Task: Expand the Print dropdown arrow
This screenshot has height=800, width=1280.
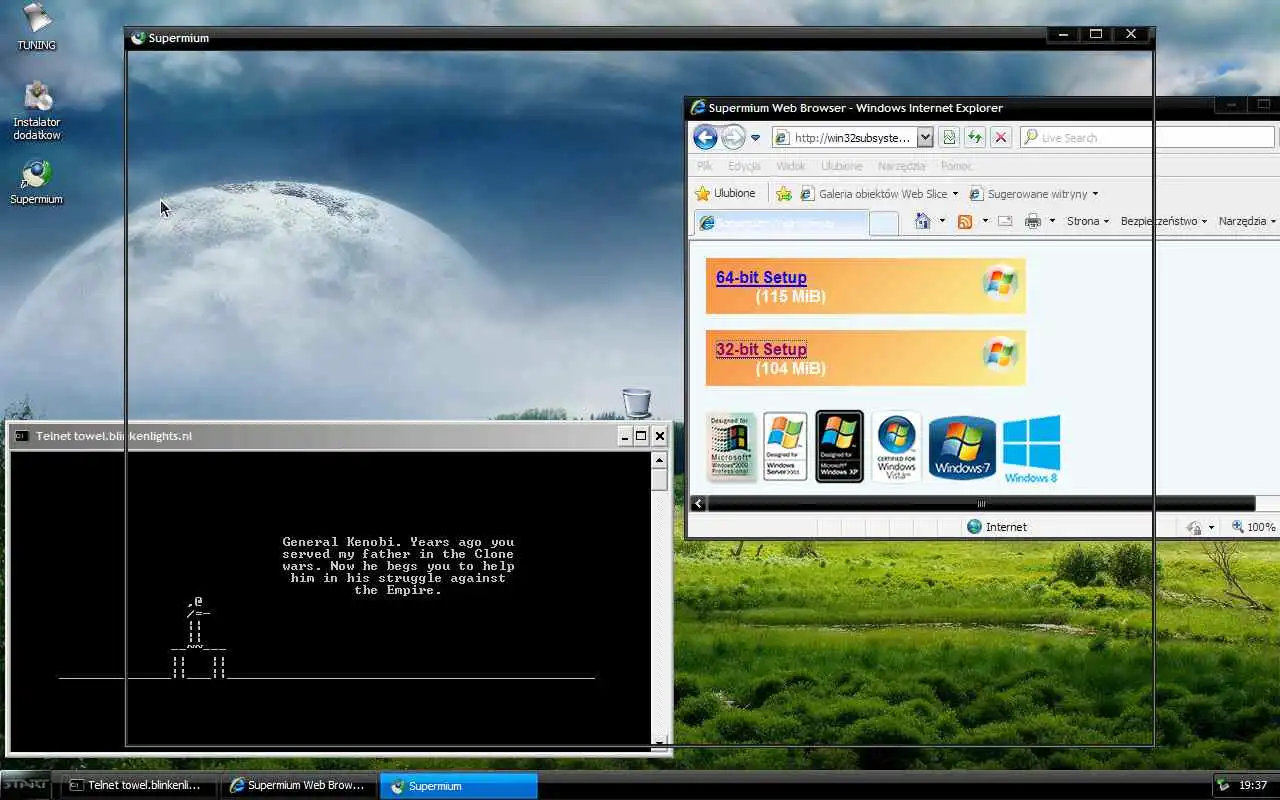Action: [x=1052, y=221]
